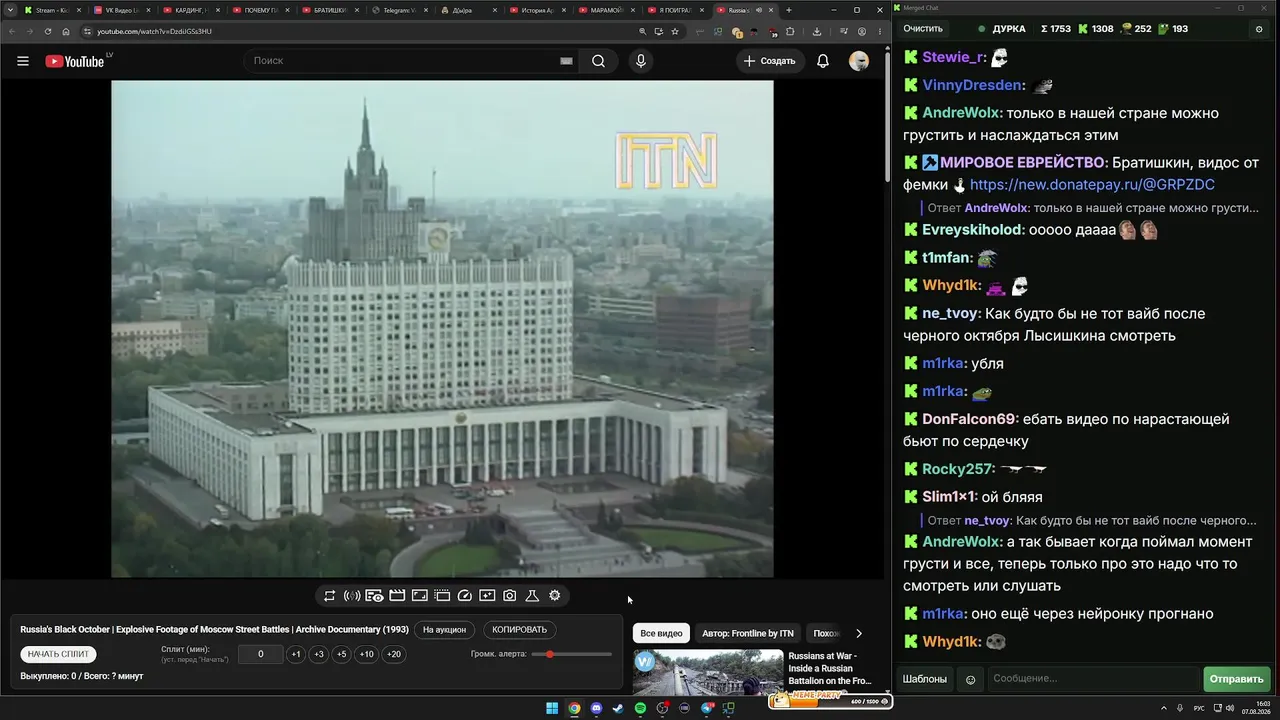This screenshot has width=1280, height=720.
Task: Adjust the 'Громк. алерта' volume slider
Action: coord(572,654)
